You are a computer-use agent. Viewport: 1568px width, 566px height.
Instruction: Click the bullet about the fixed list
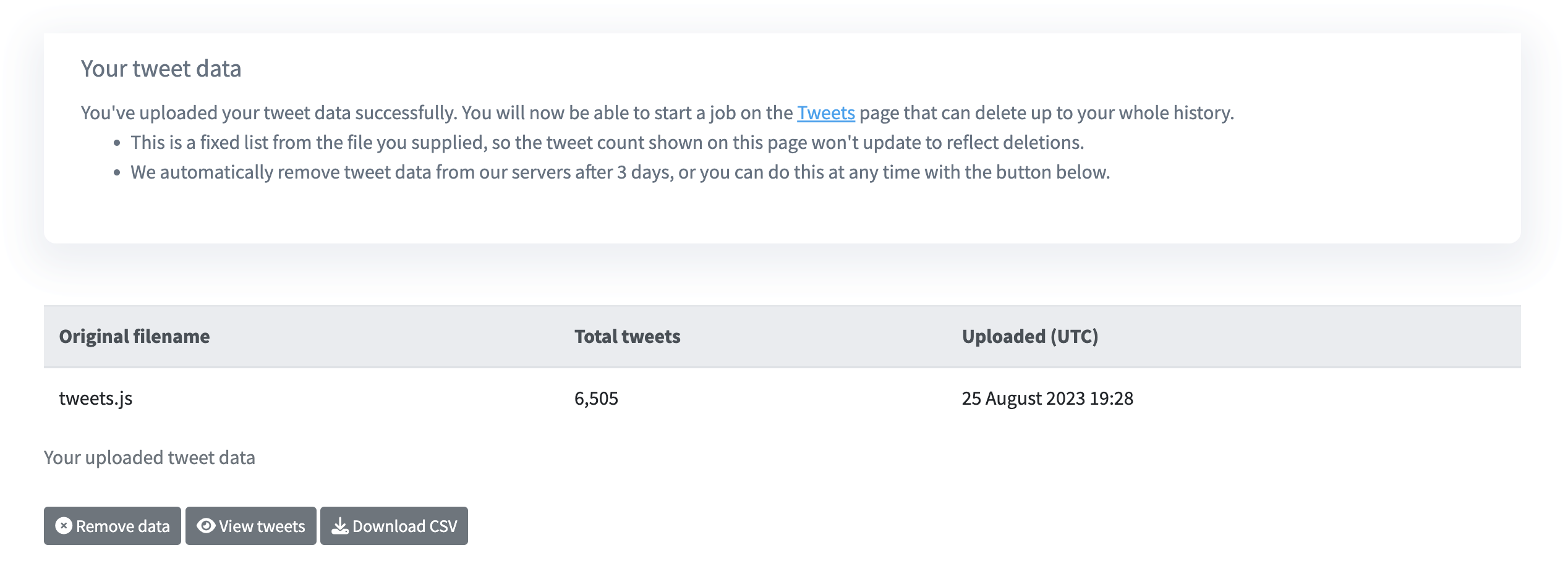tap(607, 143)
